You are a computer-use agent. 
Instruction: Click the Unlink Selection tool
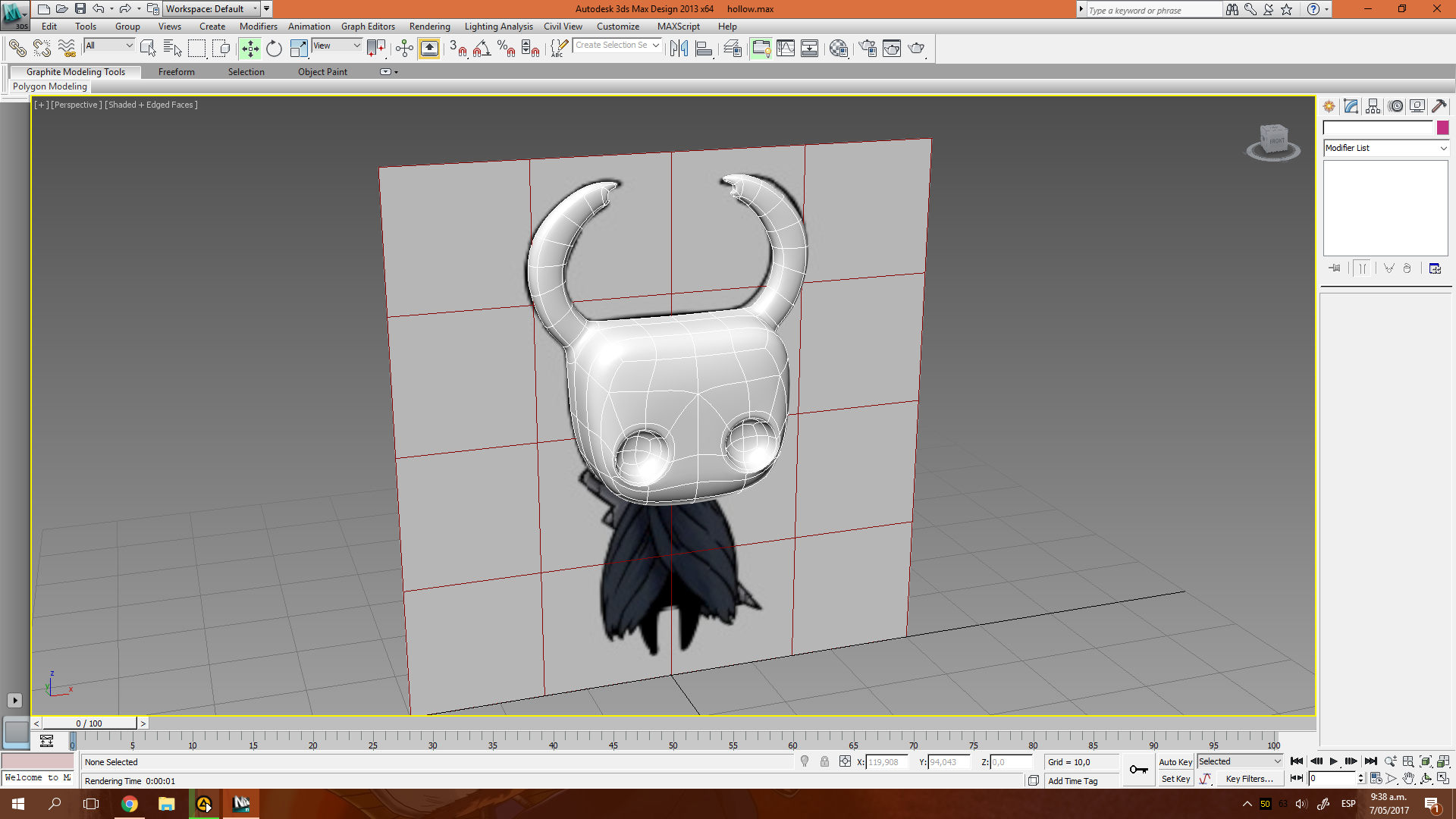[42, 49]
